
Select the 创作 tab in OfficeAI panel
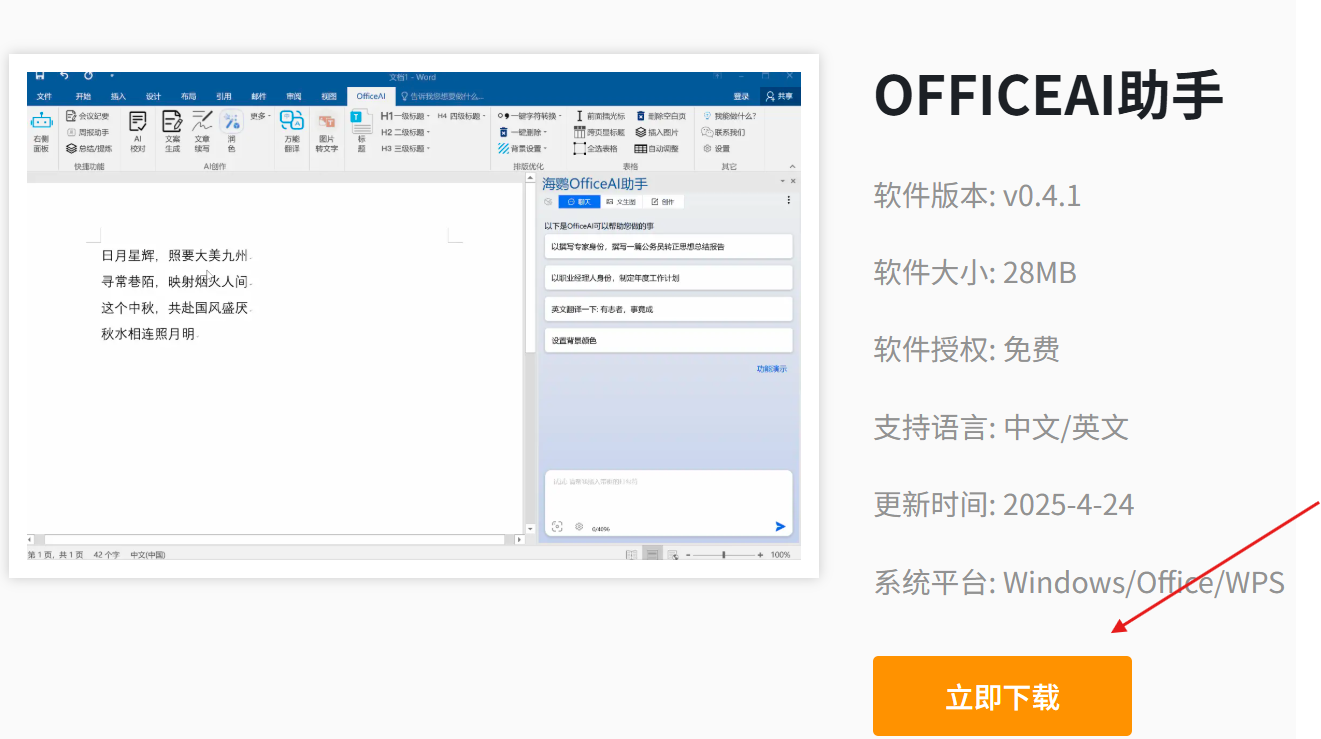(x=663, y=201)
